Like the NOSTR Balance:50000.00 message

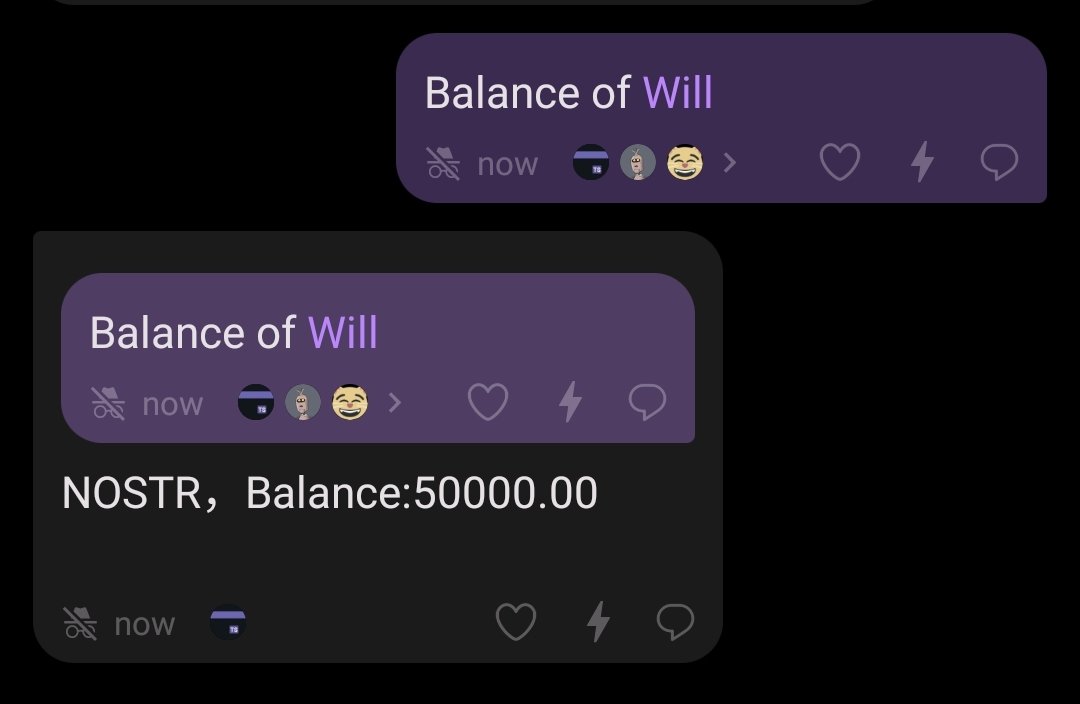coord(516,622)
